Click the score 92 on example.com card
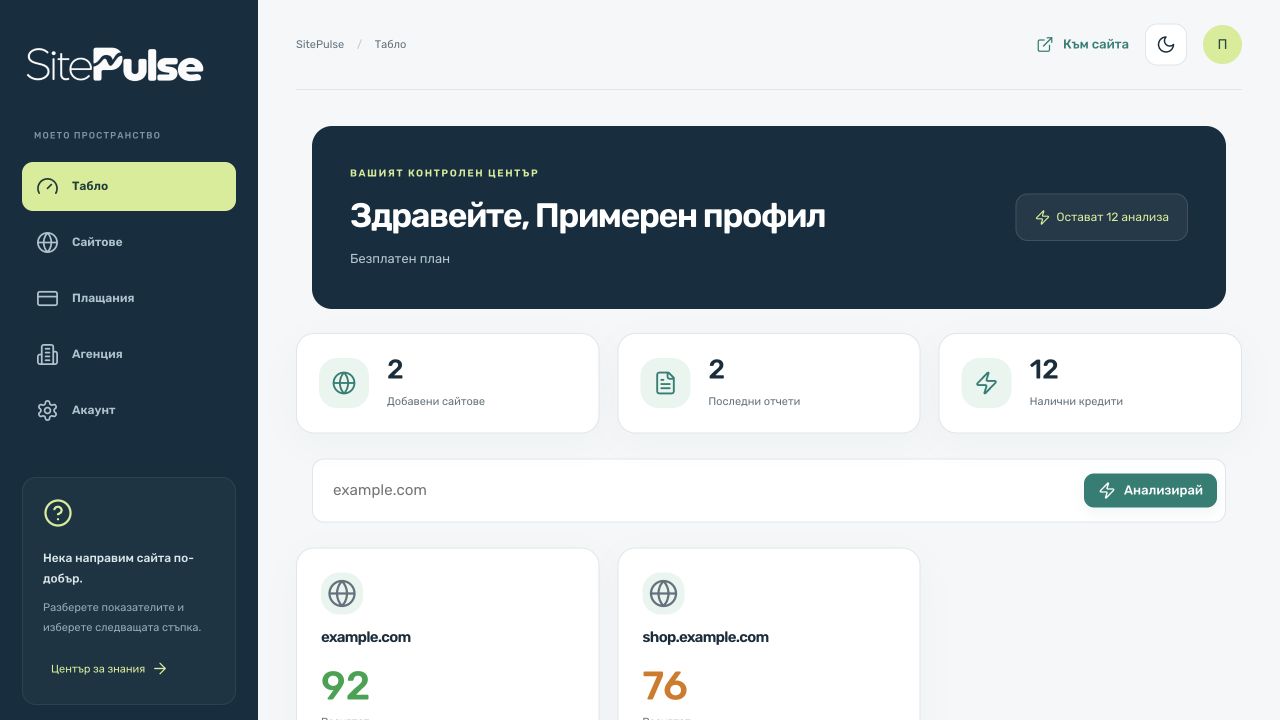 [x=345, y=686]
